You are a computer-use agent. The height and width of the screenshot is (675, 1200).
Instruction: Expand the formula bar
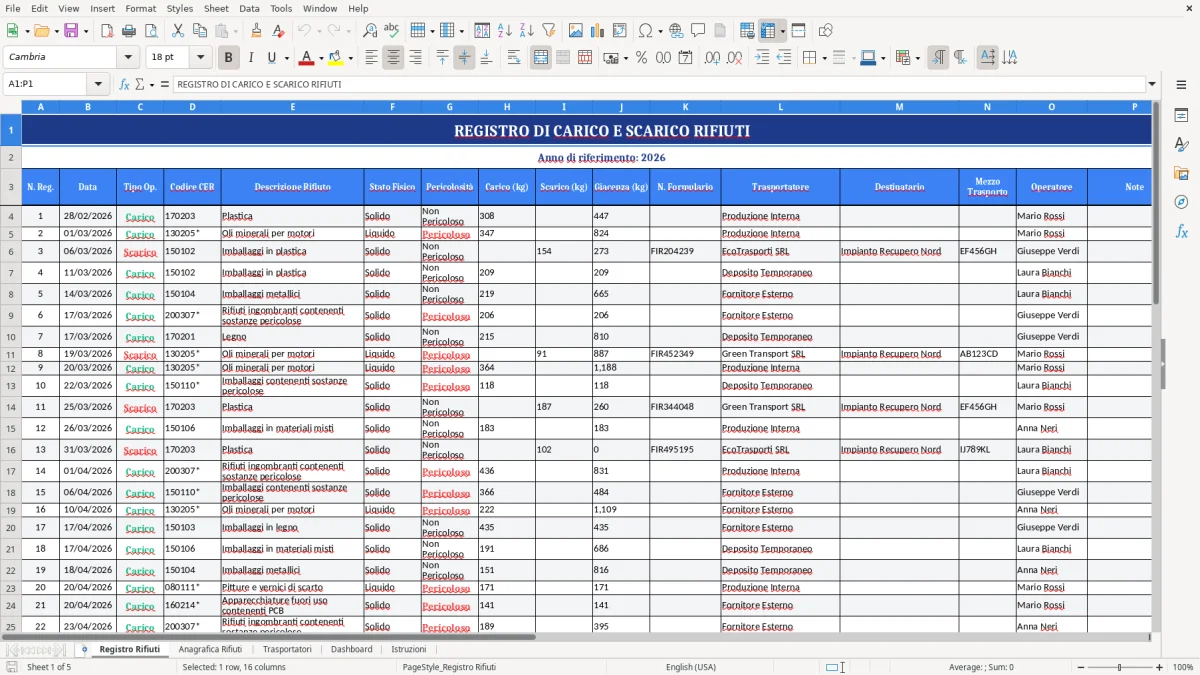point(1152,85)
